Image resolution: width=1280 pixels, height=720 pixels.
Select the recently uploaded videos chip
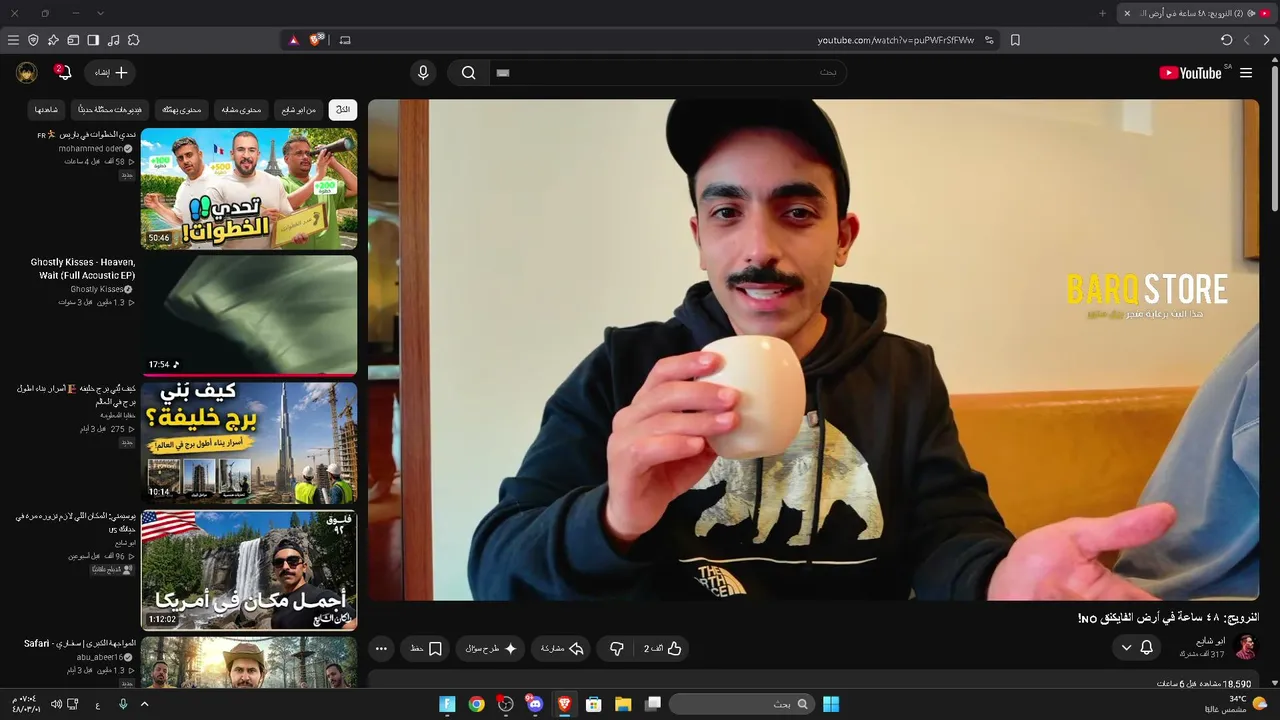tap(110, 109)
